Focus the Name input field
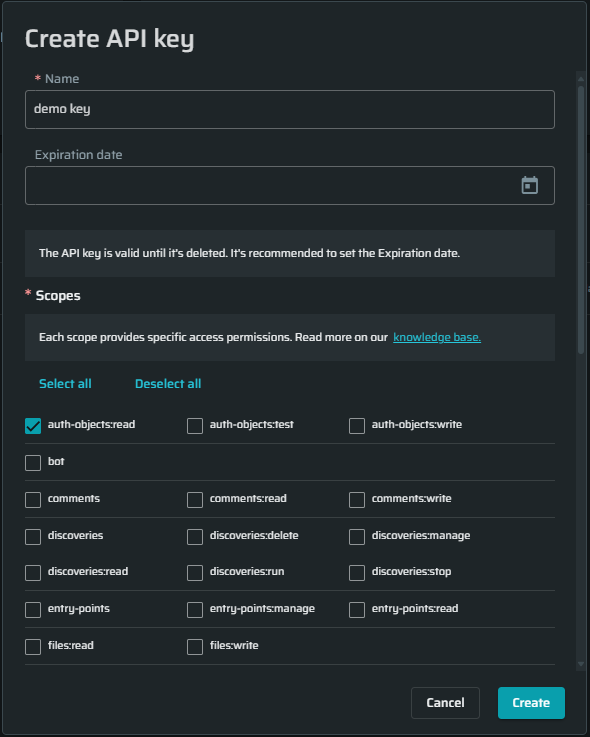The width and height of the screenshot is (590, 737). point(290,109)
